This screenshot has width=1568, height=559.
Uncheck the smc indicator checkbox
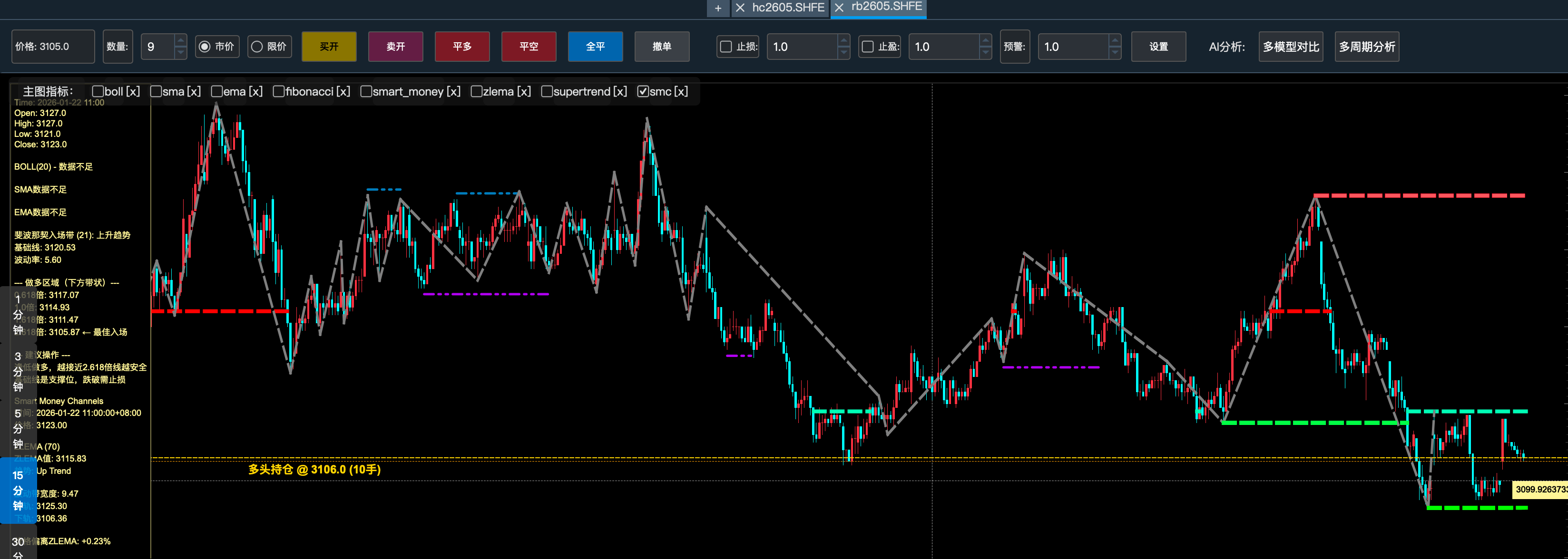click(x=643, y=91)
